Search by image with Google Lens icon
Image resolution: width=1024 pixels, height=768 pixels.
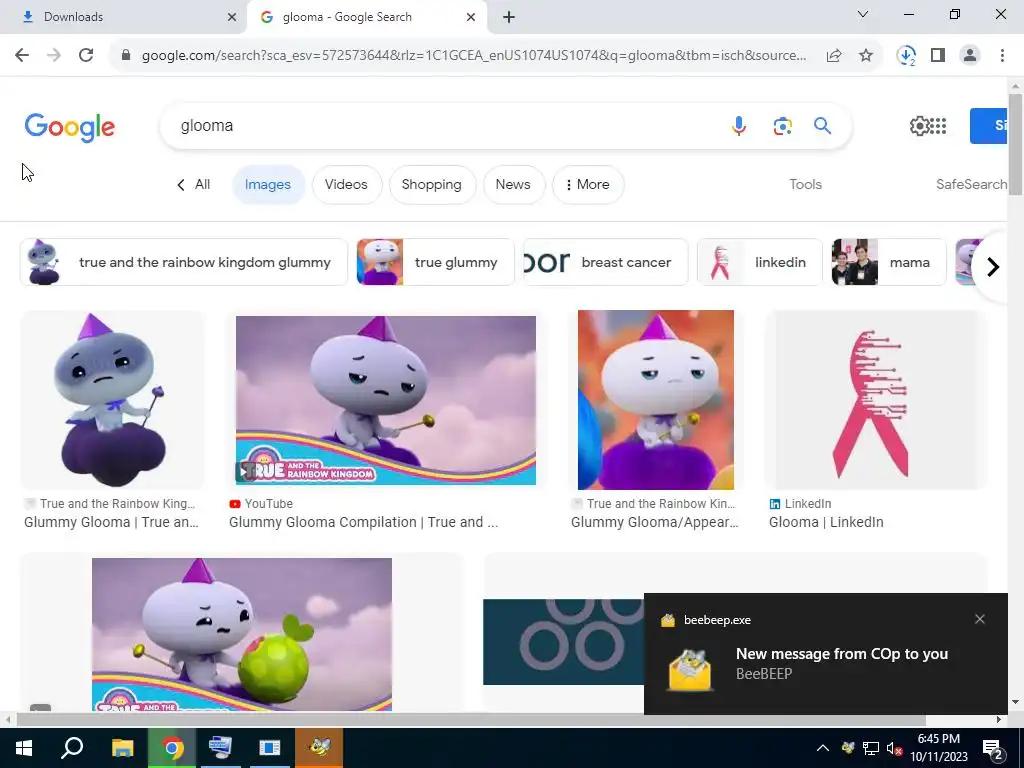[x=782, y=125]
